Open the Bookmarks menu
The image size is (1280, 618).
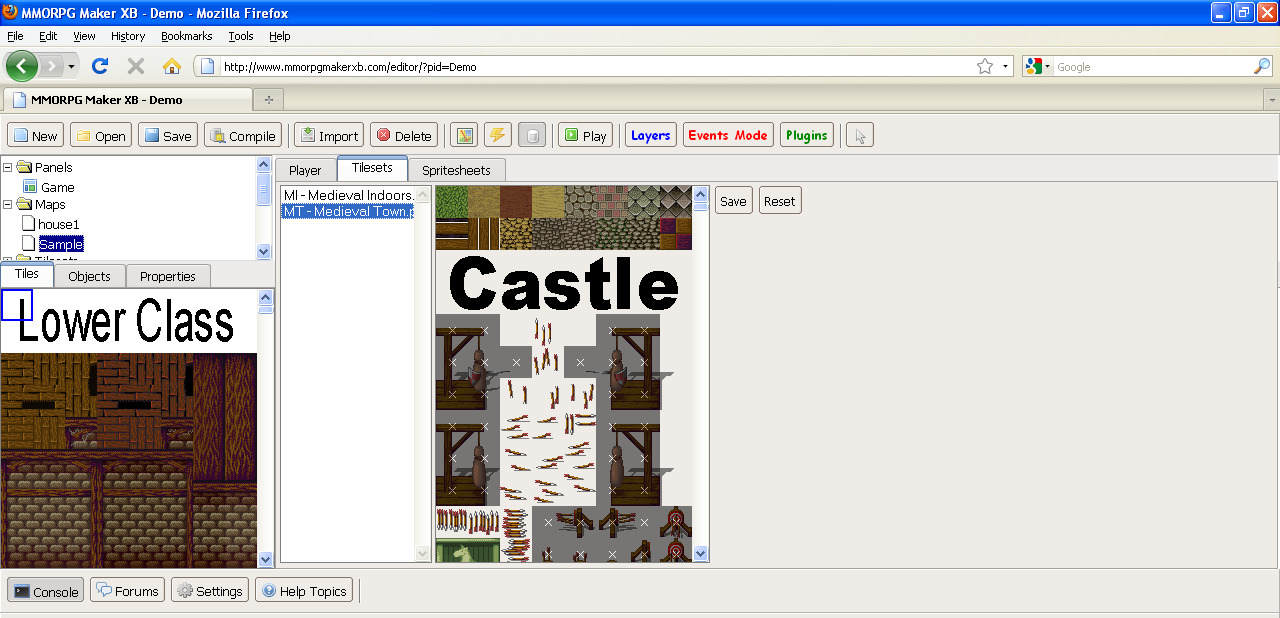point(187,36)
